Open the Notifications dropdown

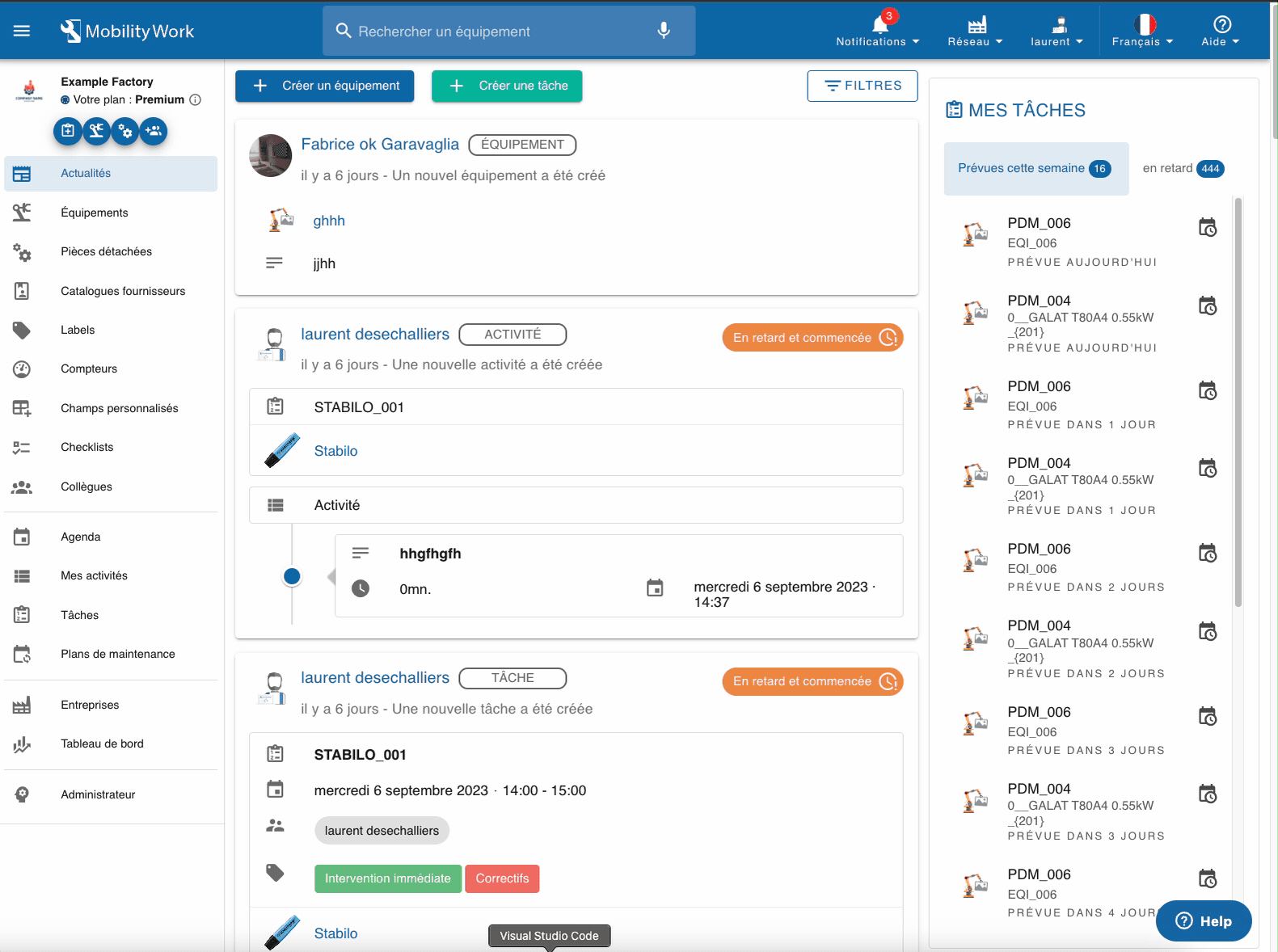tap(877, 31)
